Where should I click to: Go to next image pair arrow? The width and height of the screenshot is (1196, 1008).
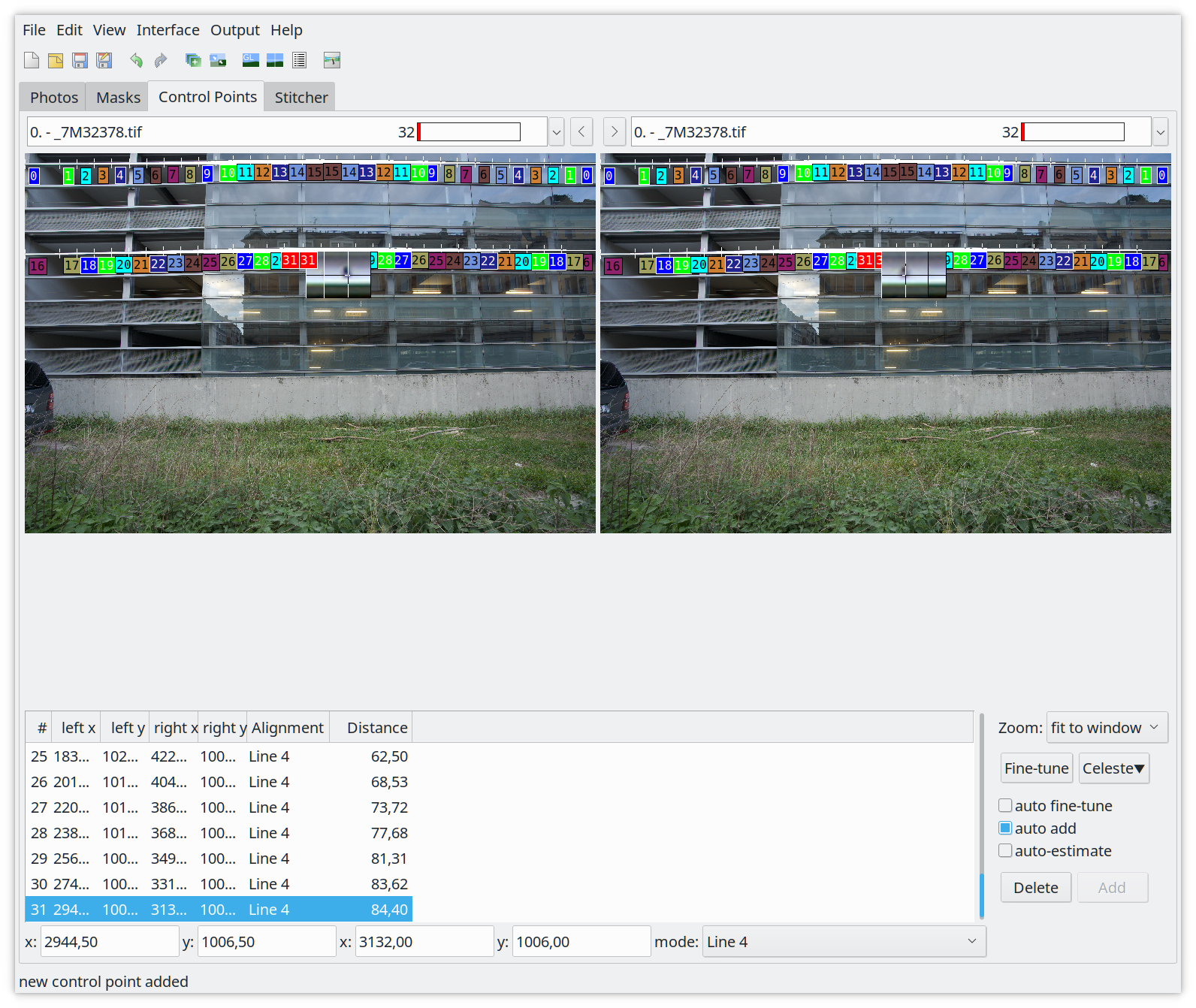tap(615, 132)
